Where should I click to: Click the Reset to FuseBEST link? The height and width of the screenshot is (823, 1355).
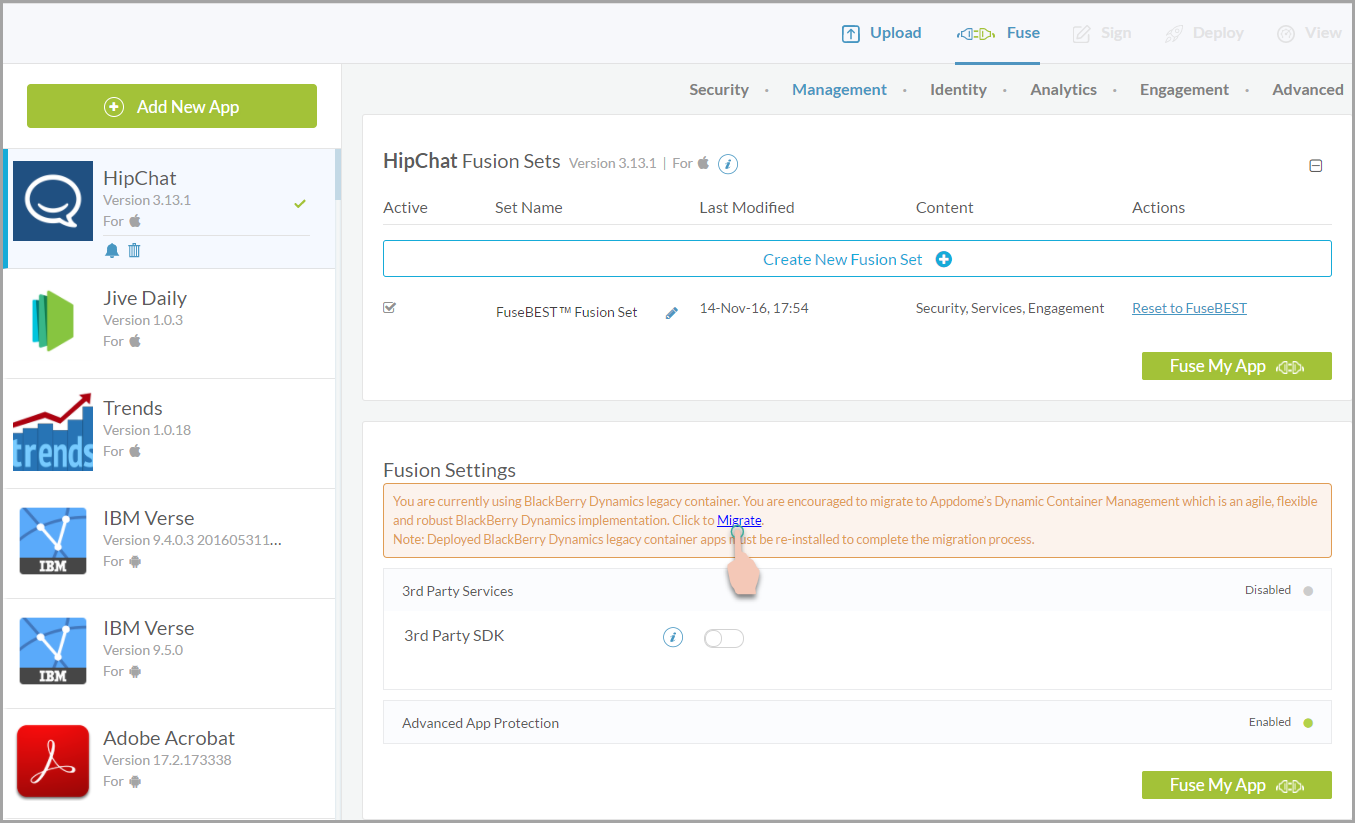pos(1189,308)
